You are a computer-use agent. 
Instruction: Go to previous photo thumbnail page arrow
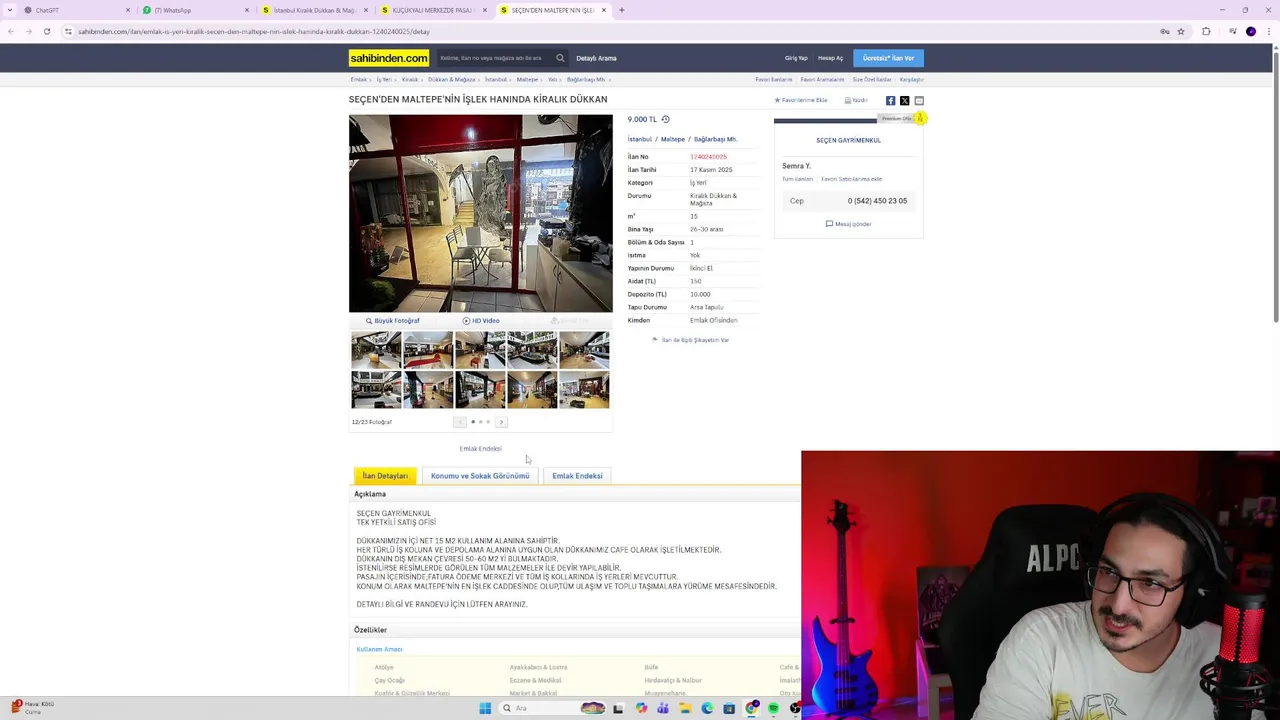pyautogui.click(x=459, y=422)
